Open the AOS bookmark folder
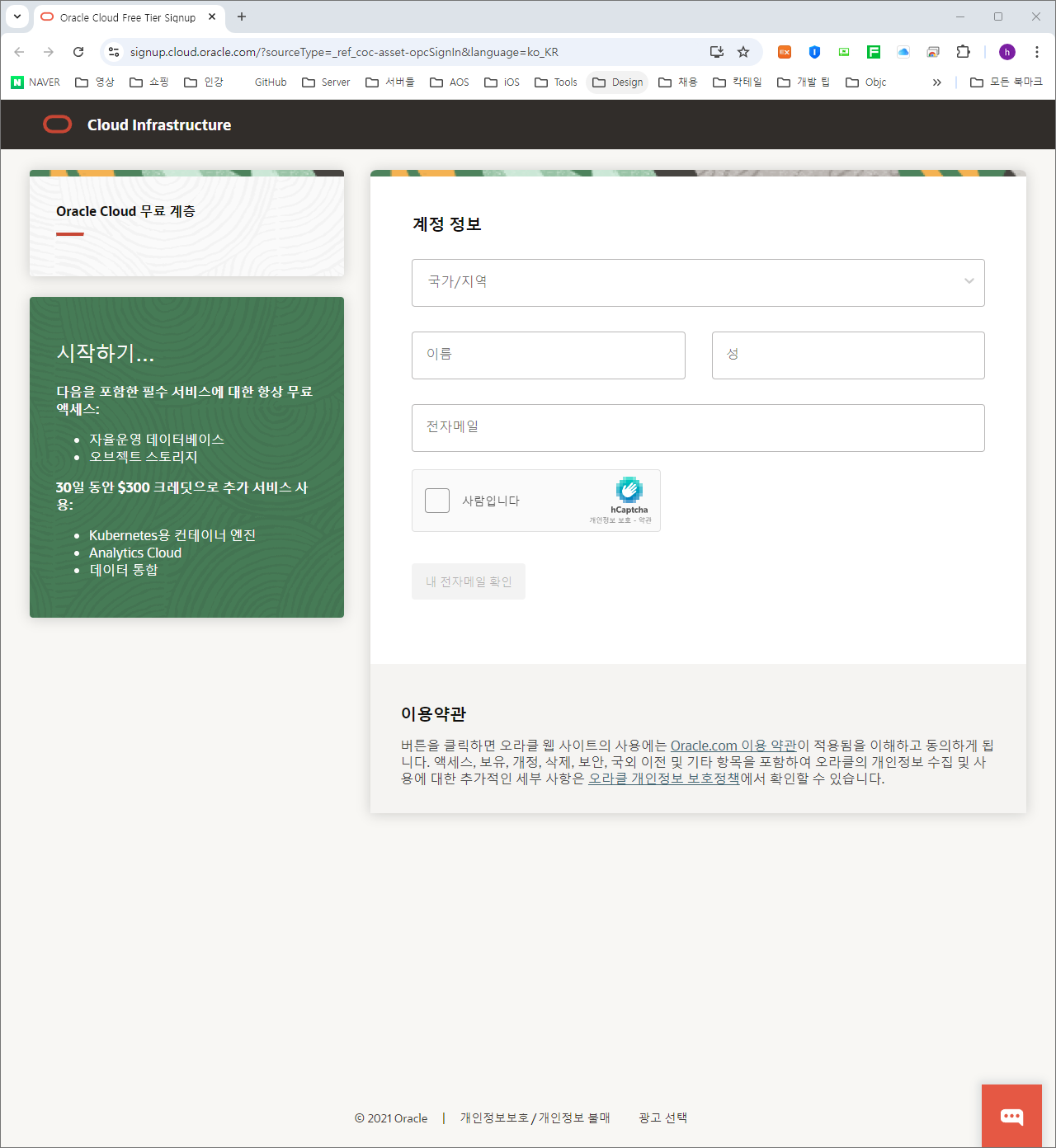The image size is (1056, 1148). pyautogui.click(x=450, y=82)
